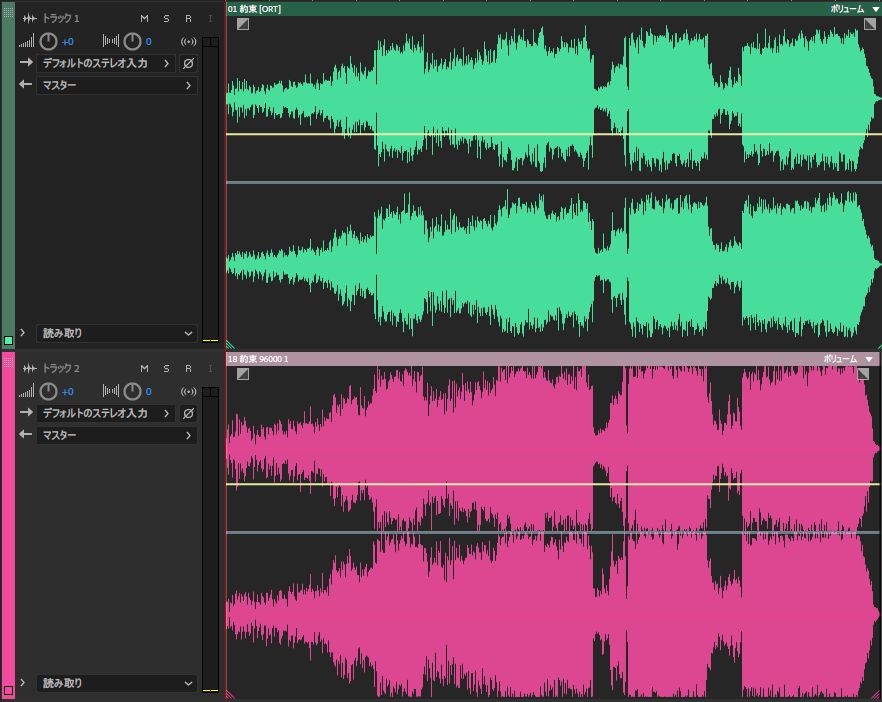Viewport: 882px width, 702px height.
Task: Click Track 1 green color square
Action: point(8,340)
